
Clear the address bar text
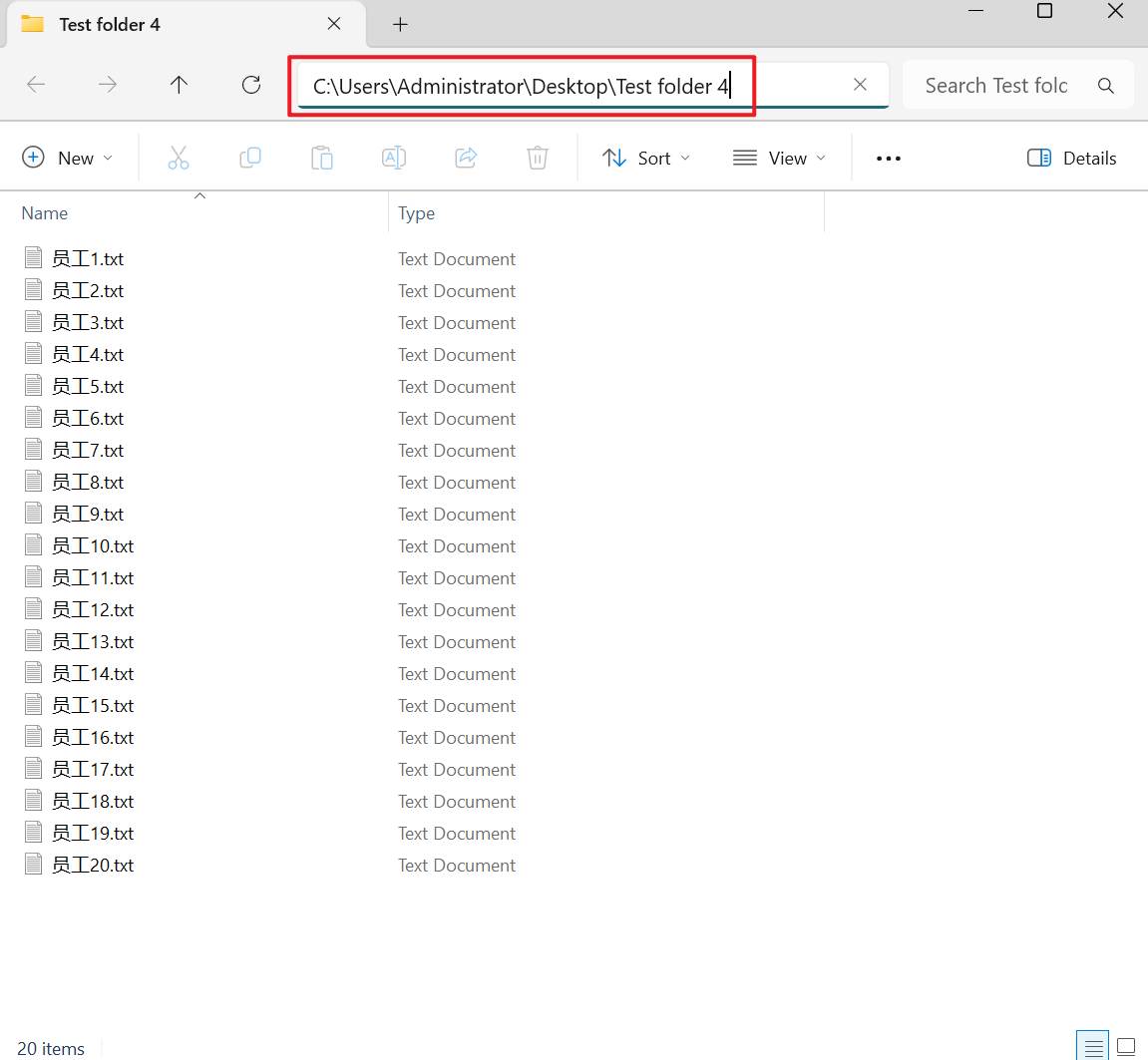860,85
